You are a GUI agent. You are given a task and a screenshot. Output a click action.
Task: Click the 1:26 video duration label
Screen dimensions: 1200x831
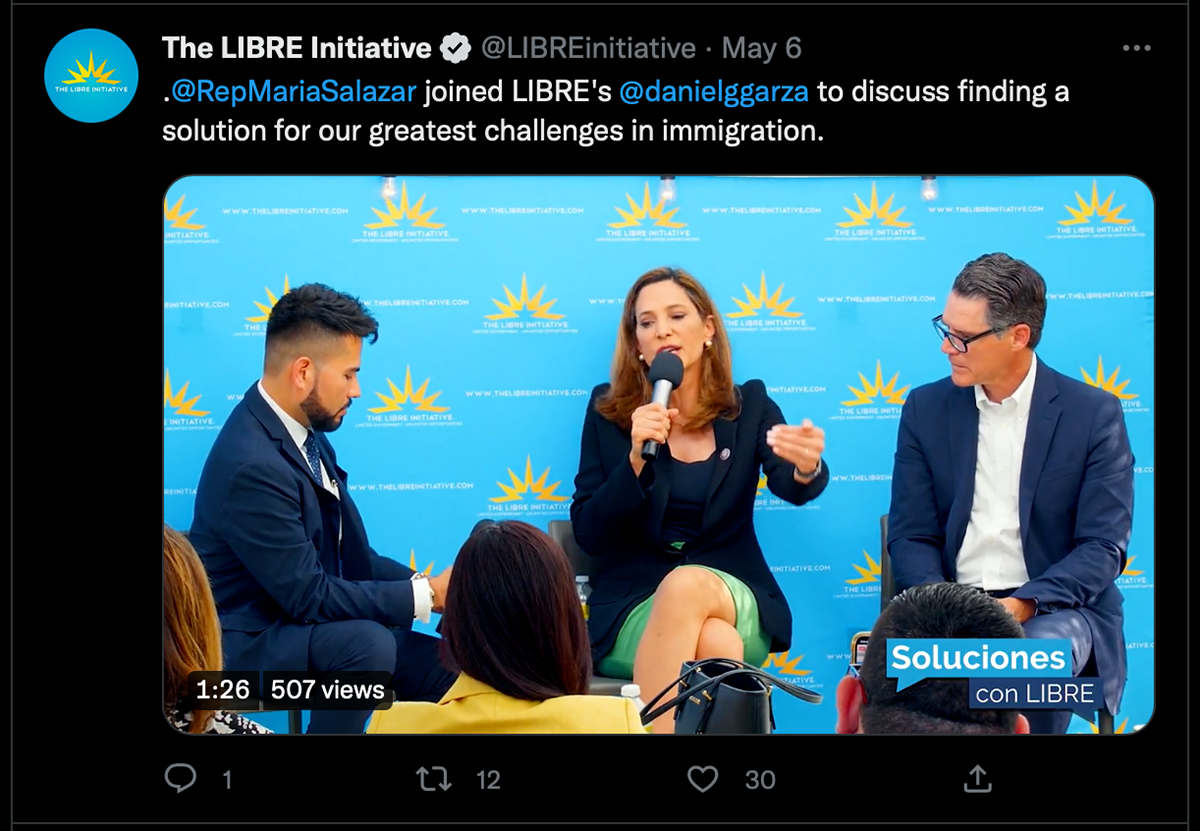click(222, 690)
